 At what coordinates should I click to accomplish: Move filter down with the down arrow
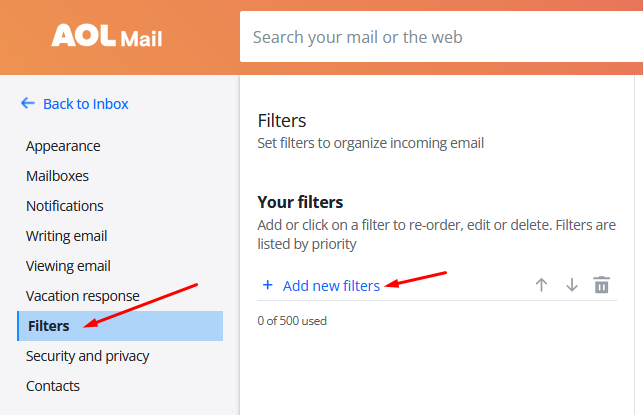point(572,285)
